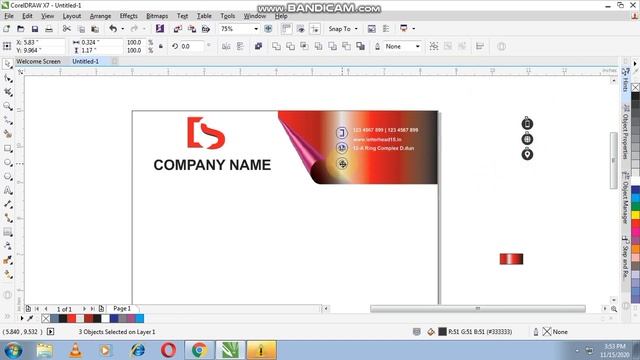The height and width of the screenshot is (360, 640).
Task: Select the Color Eyedropper tool
Action: tap(7, 260)
